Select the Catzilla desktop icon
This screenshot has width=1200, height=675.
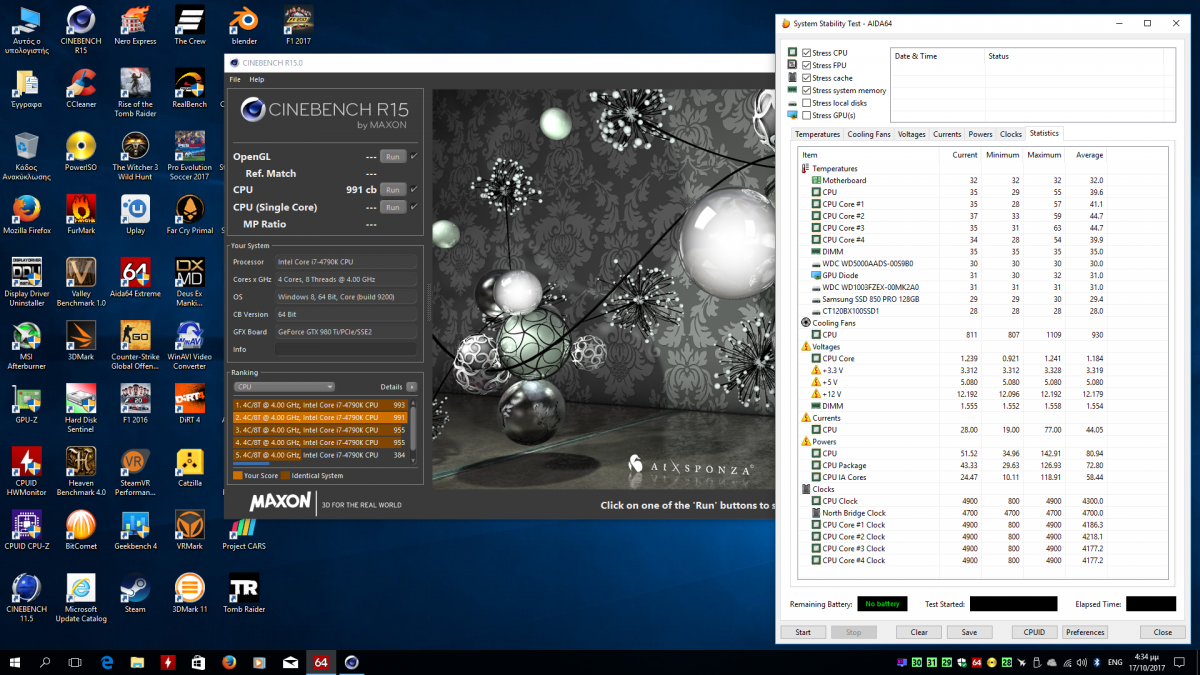coord(190,467)
